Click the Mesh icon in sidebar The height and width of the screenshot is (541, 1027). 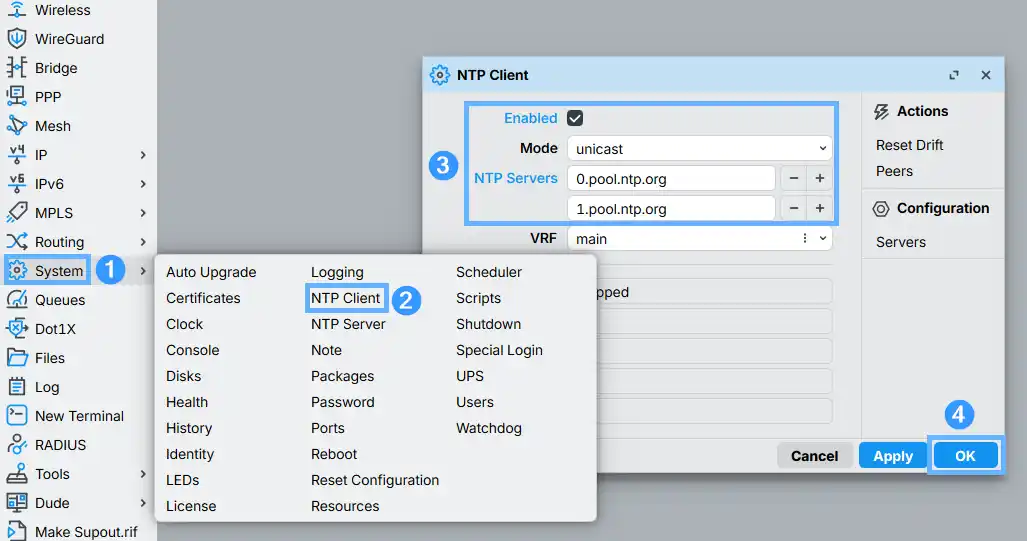(x=16, y=125)
